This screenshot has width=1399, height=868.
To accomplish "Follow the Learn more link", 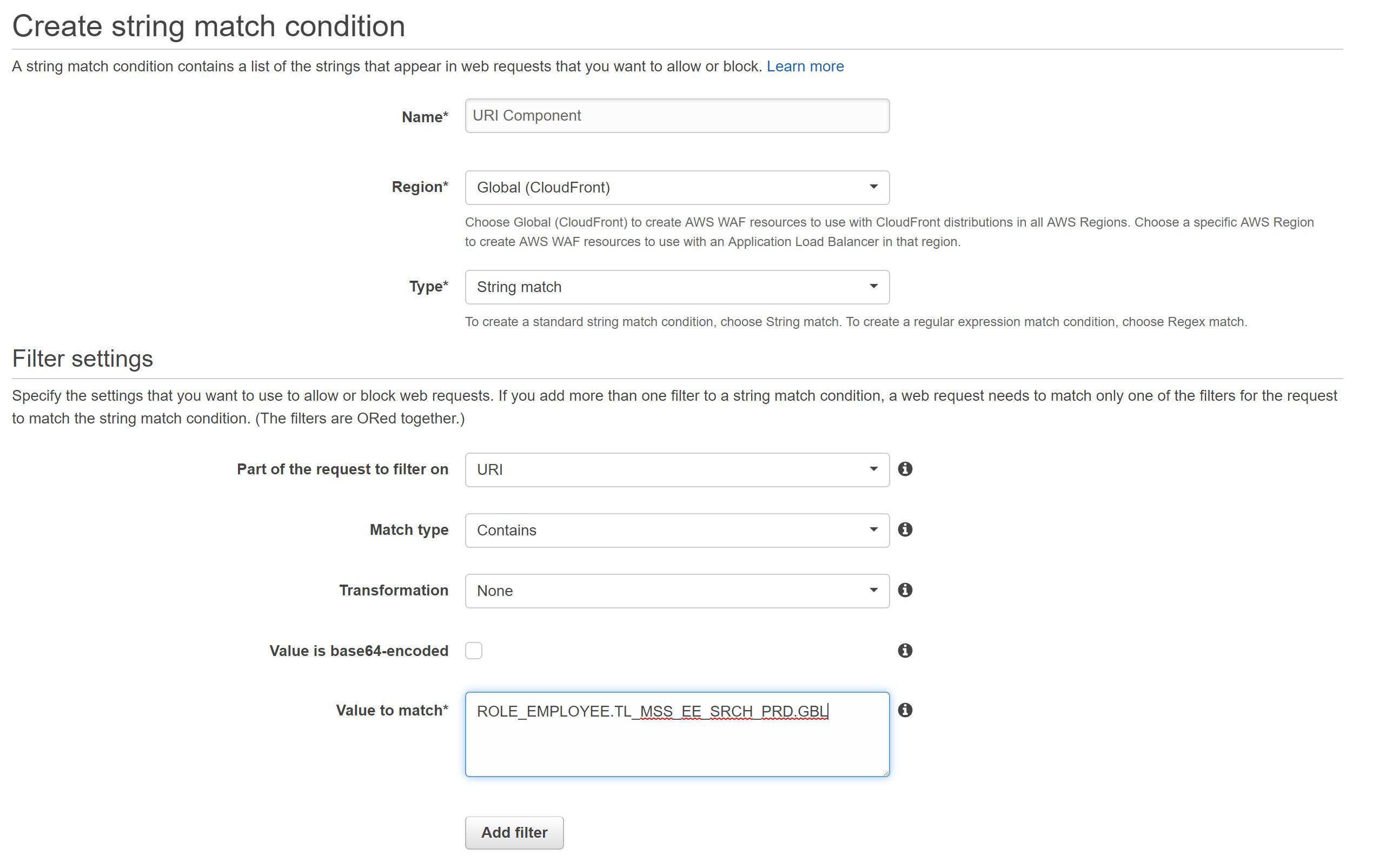I will click(x=805, y=67).
